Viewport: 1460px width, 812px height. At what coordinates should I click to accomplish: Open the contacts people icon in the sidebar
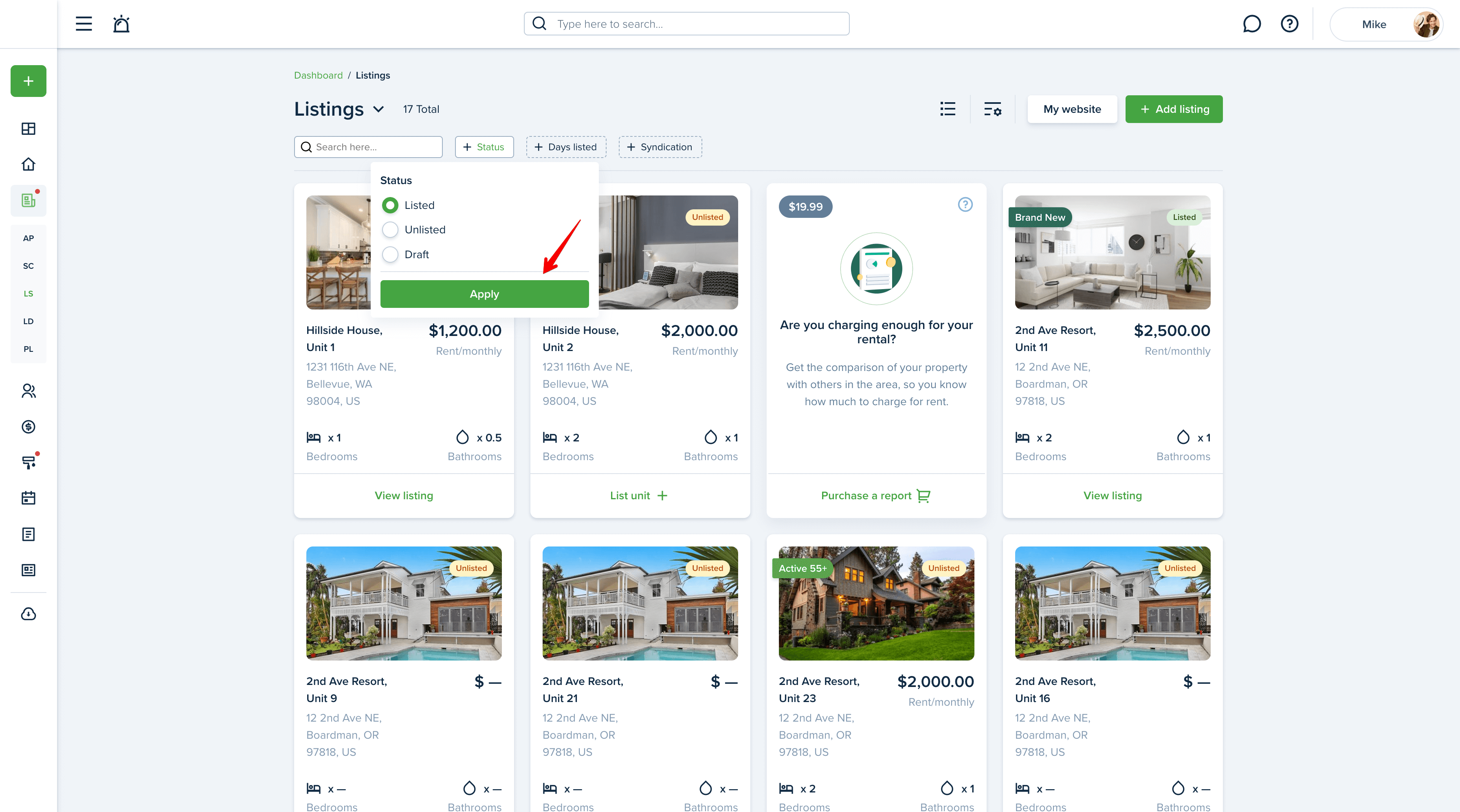(29, 391)
